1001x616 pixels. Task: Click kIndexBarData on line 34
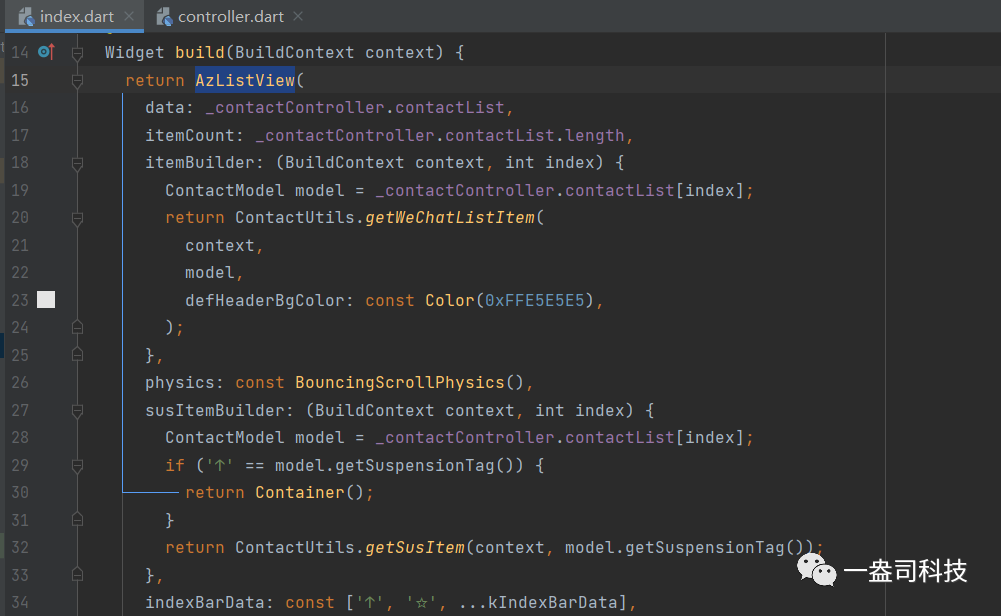pos(553,603)
